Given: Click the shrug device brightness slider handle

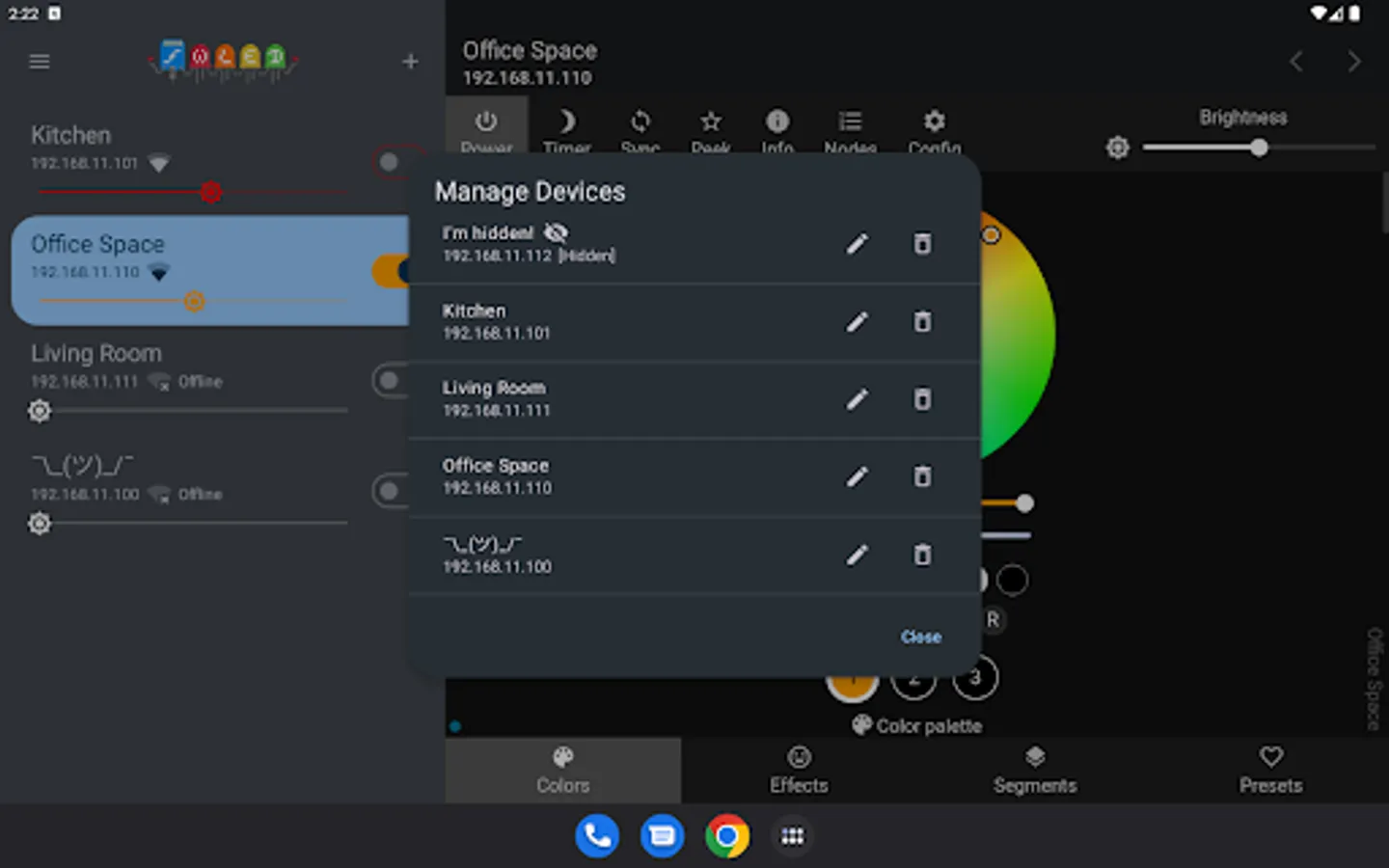Looking at the screenshot, I should (x=40, y=524).
